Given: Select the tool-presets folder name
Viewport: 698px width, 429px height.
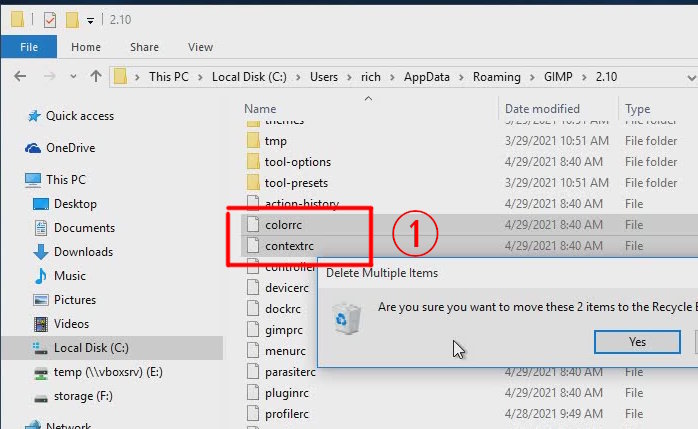Looking at the screenshot, I should pos(296,183).
